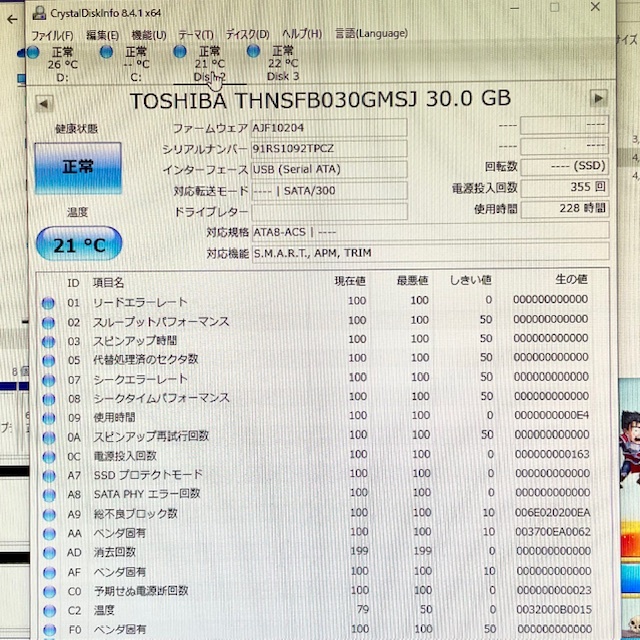Open the ディスク(D) menu
The width and height of the screenshot is (640, 640).
pyautogui.click(x=247, y=34)
